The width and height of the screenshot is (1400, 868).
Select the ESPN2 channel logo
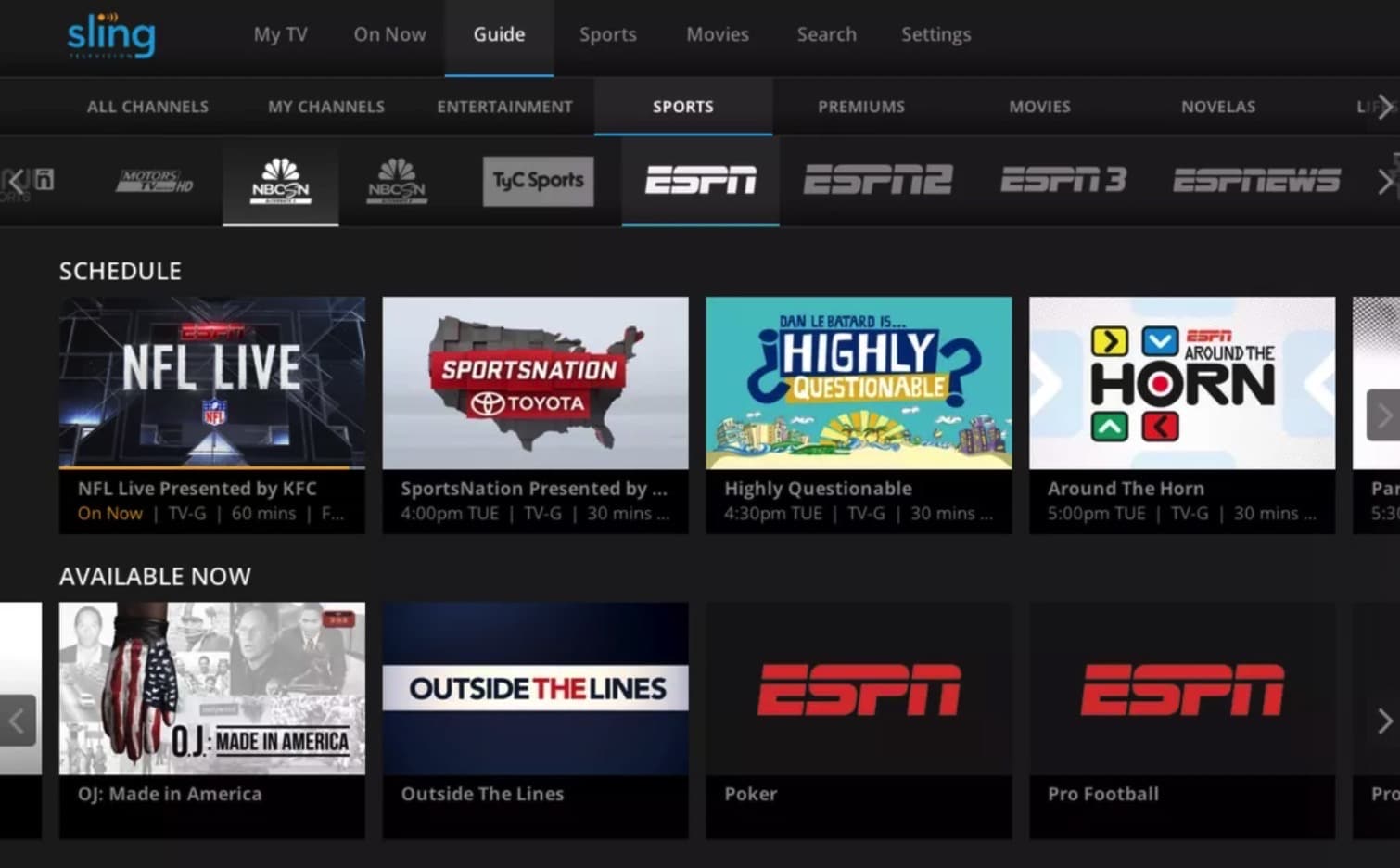tap(878, 180)
